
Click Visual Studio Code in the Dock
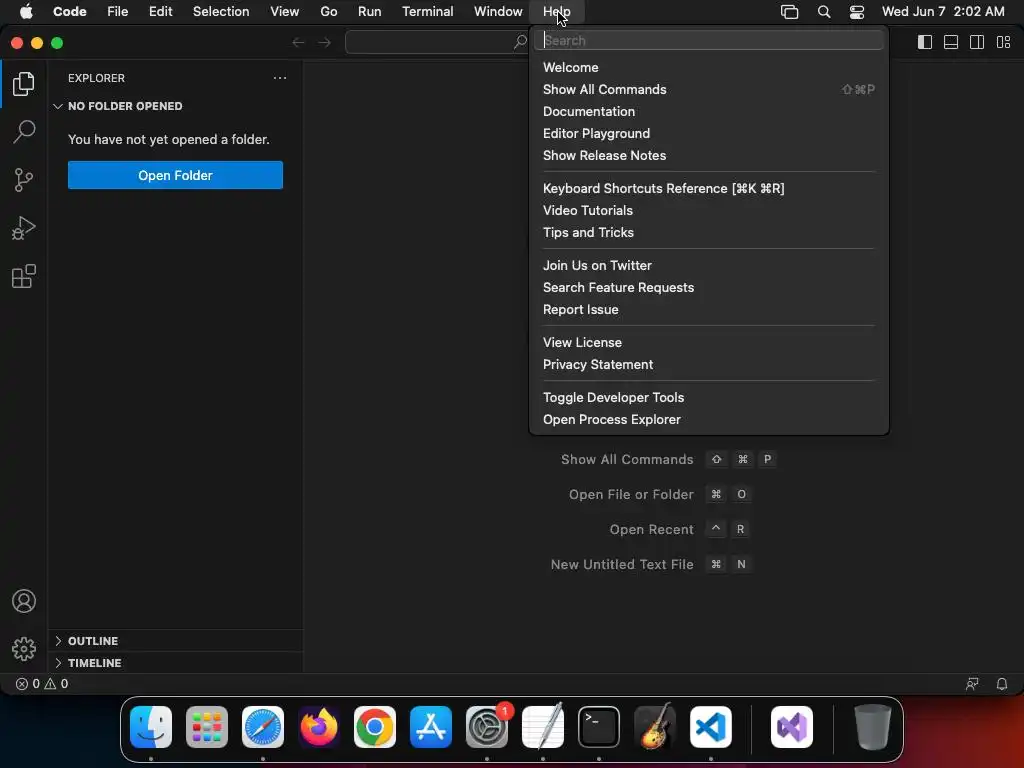coord(711,727)
